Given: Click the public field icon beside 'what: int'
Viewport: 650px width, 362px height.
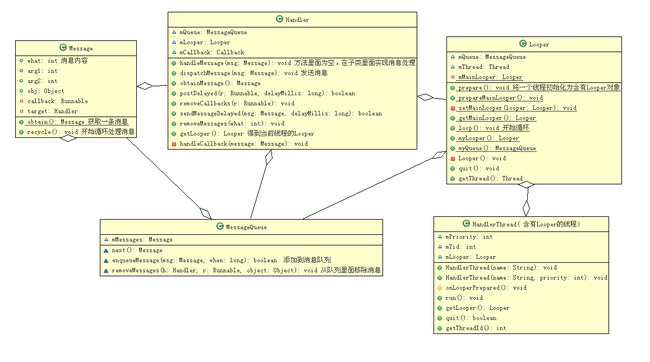Looking at the screenshot, I should tap(22, 61).
